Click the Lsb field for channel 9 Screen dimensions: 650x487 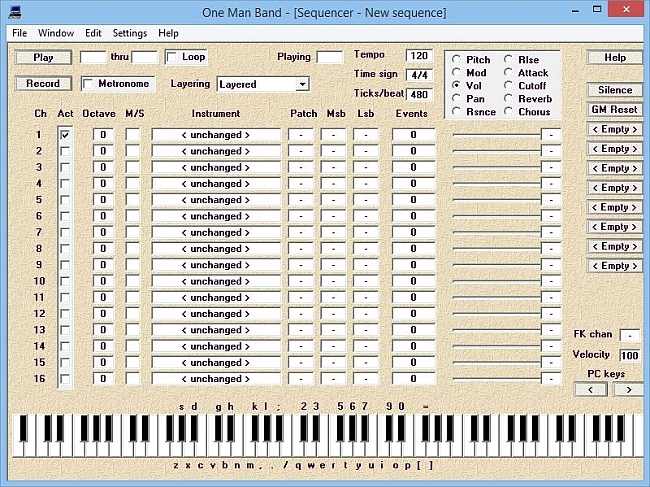tap(366, 265)
